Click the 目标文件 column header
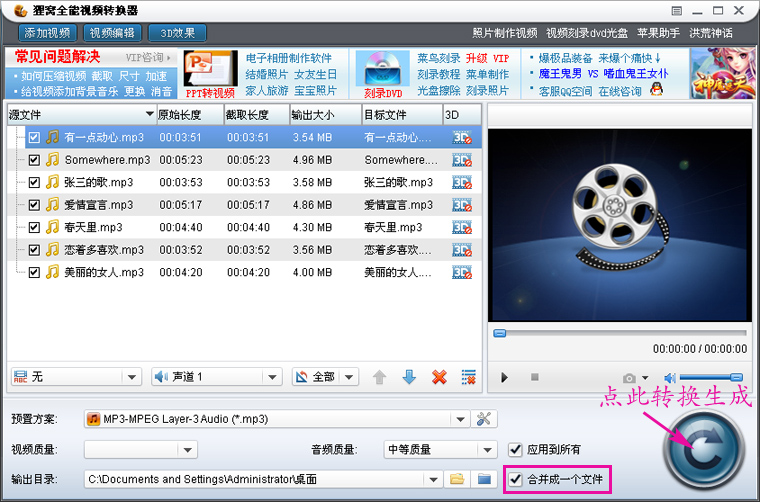 (x=402, y=115)
